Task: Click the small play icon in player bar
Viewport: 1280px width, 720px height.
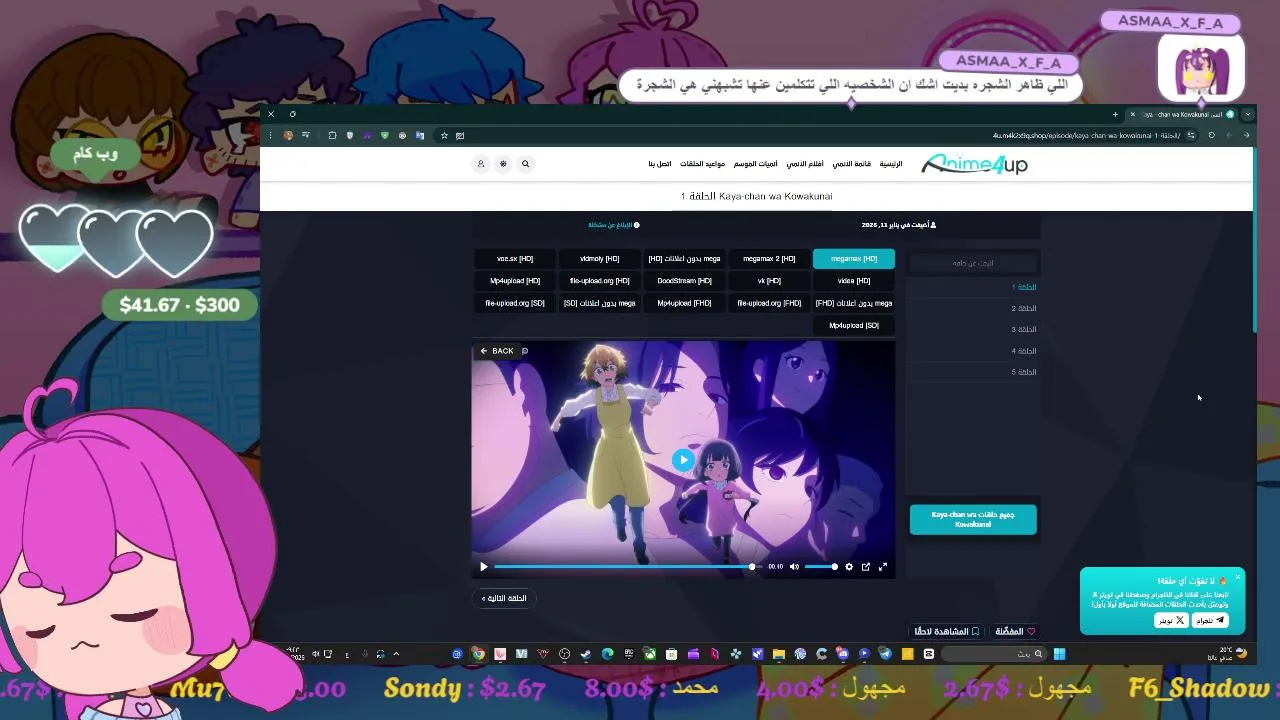Action: (484, 567)
